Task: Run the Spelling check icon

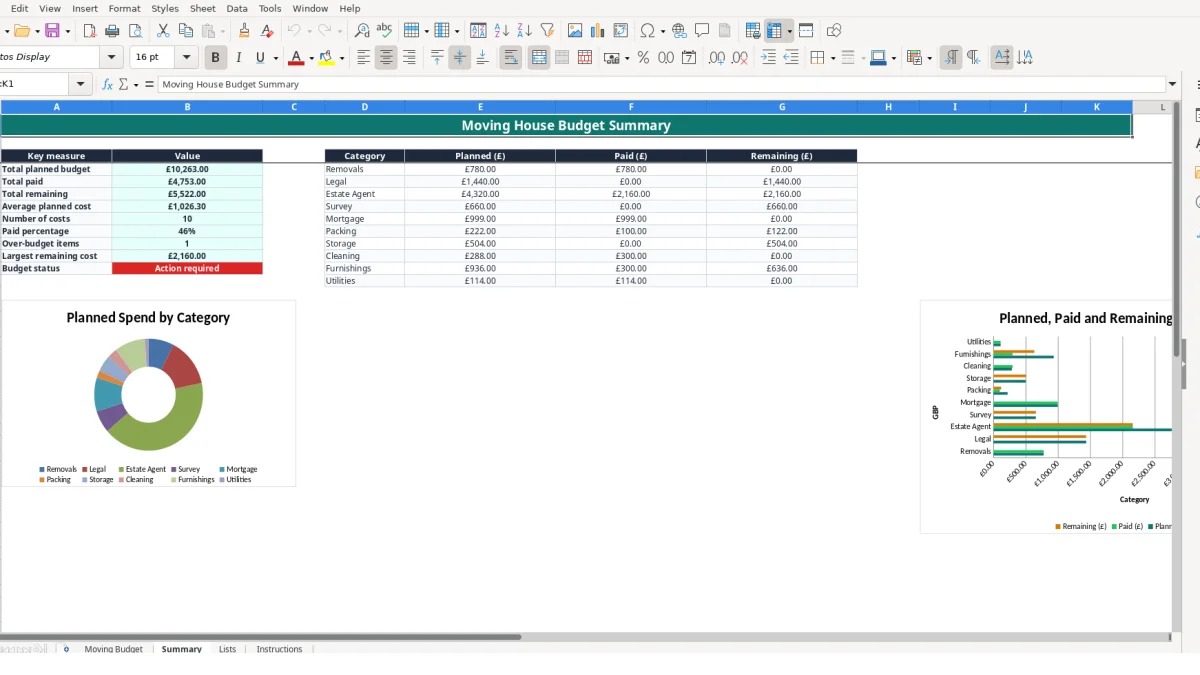Action: click(384, 31)
